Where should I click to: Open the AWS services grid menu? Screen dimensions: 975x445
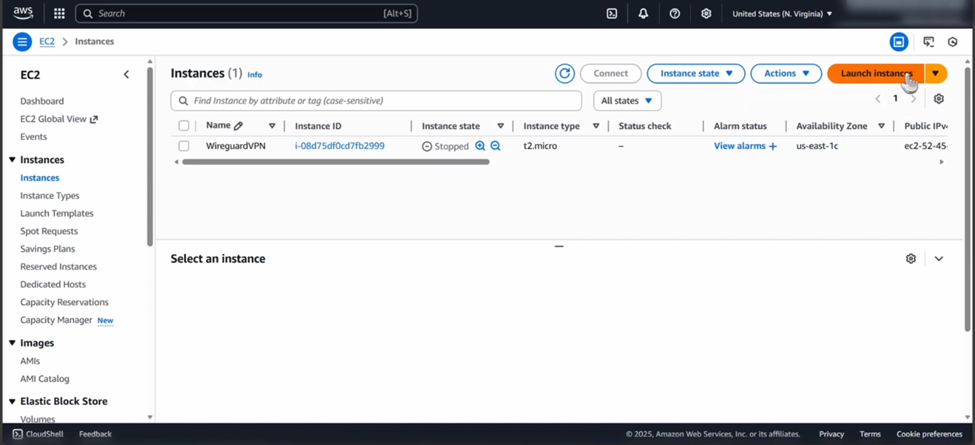(59, 14)
